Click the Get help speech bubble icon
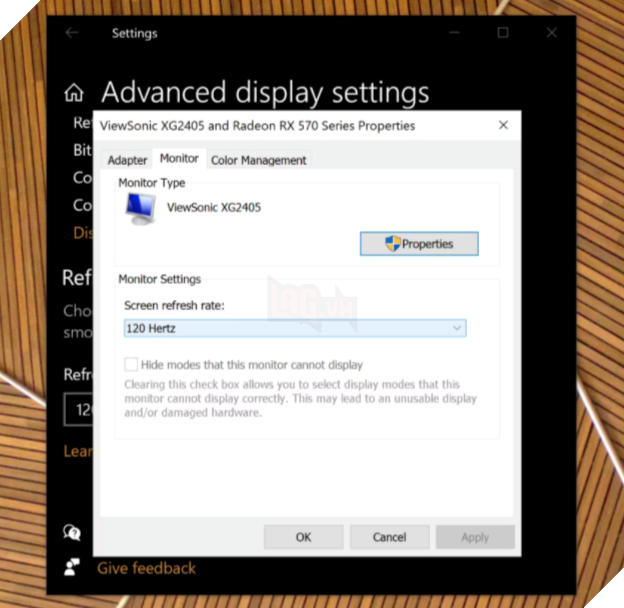 pos(72,533)
